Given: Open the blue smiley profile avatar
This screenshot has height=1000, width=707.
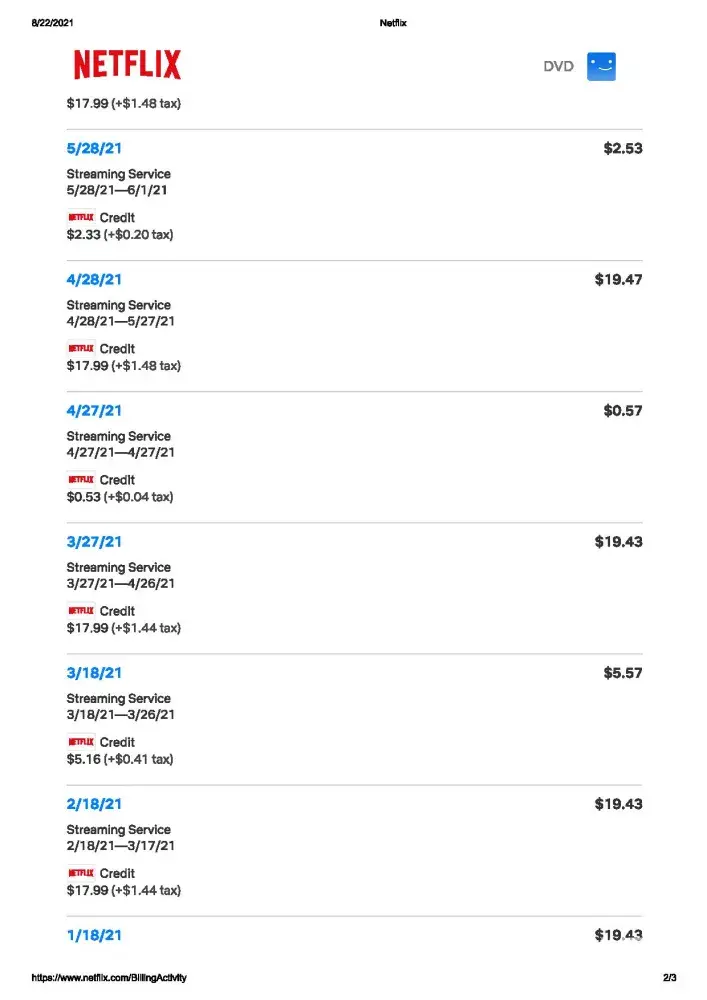Looking at the screenshot, I should pos(601,66).
